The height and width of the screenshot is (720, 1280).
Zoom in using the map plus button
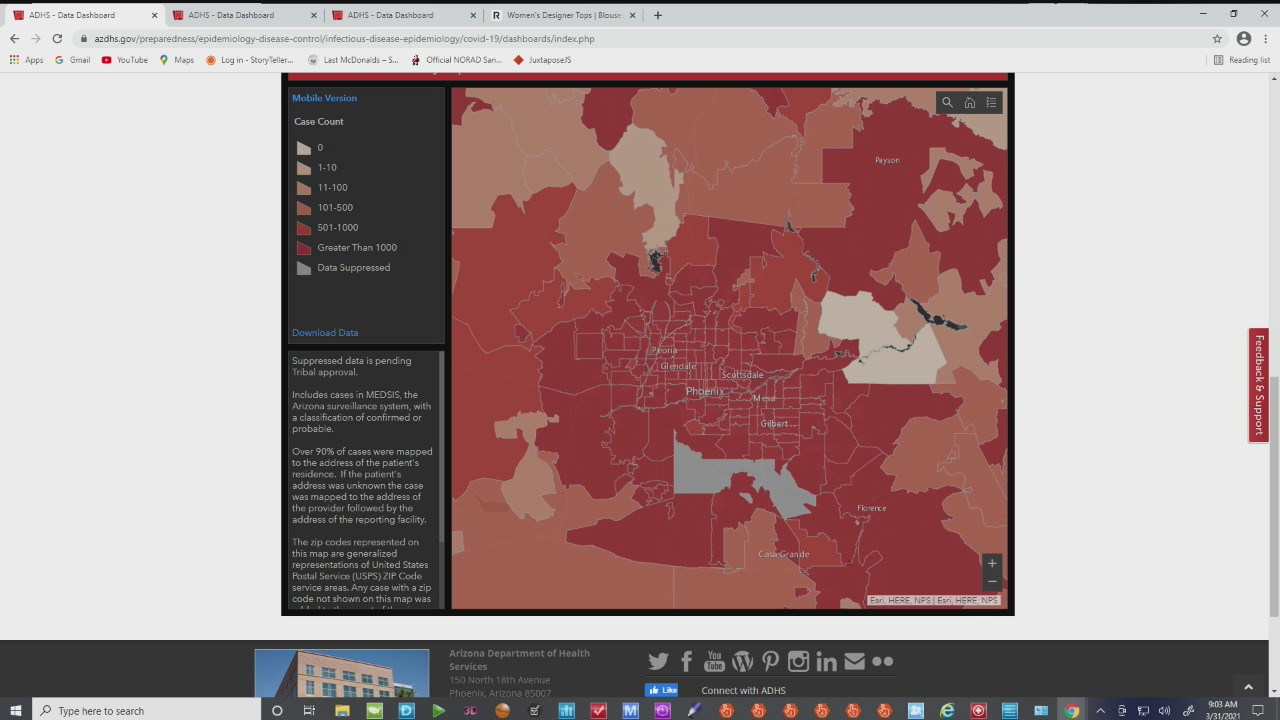[991, 563]
